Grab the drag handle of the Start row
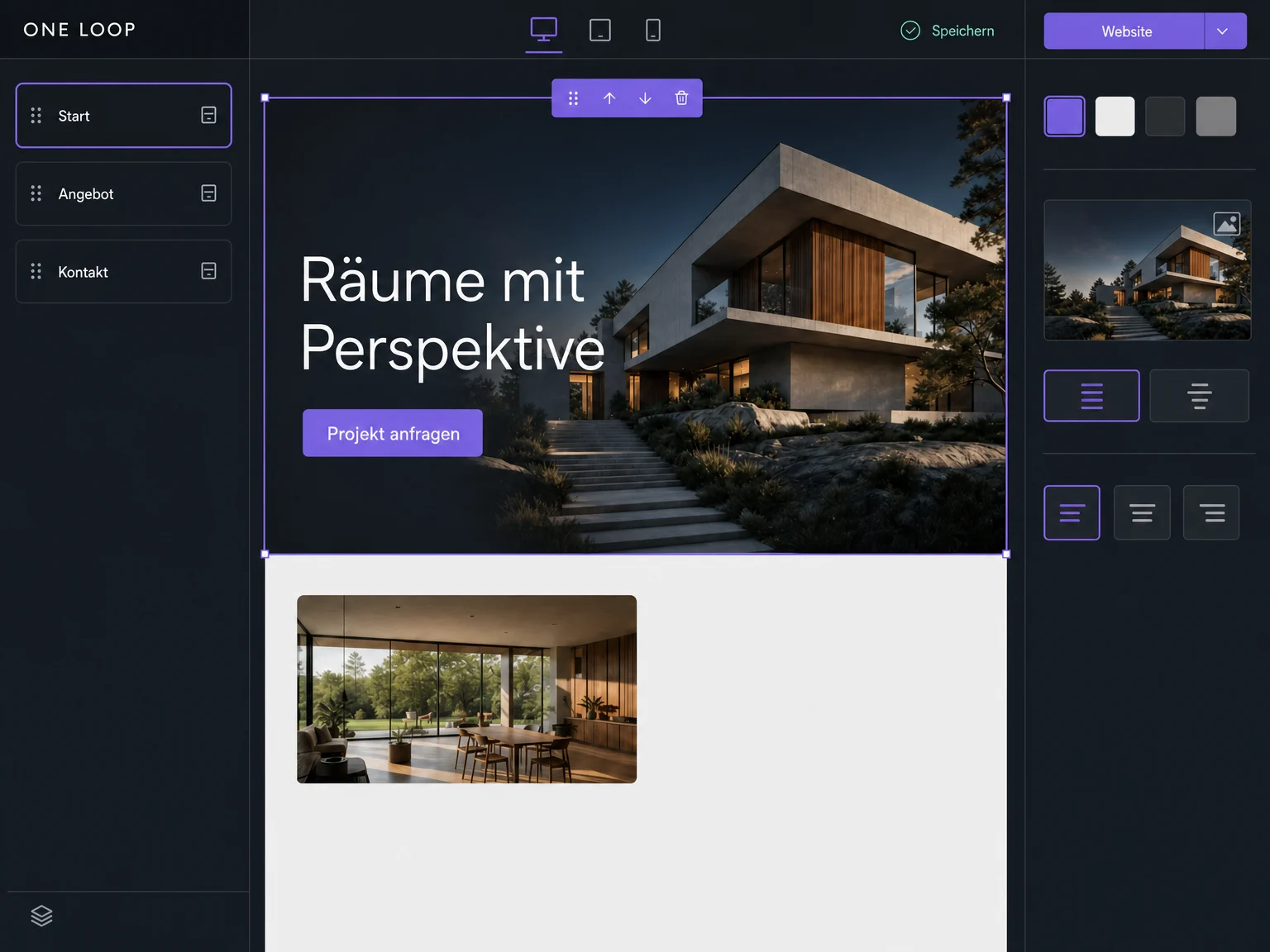1270x952 pixels. point(36,116)
